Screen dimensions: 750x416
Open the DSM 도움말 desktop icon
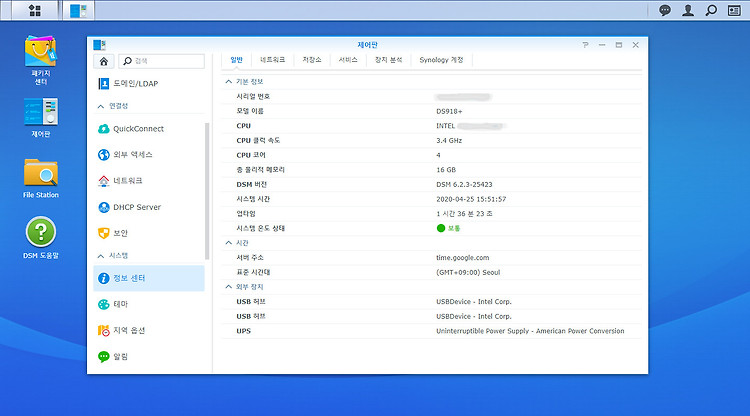coord(41,238)
